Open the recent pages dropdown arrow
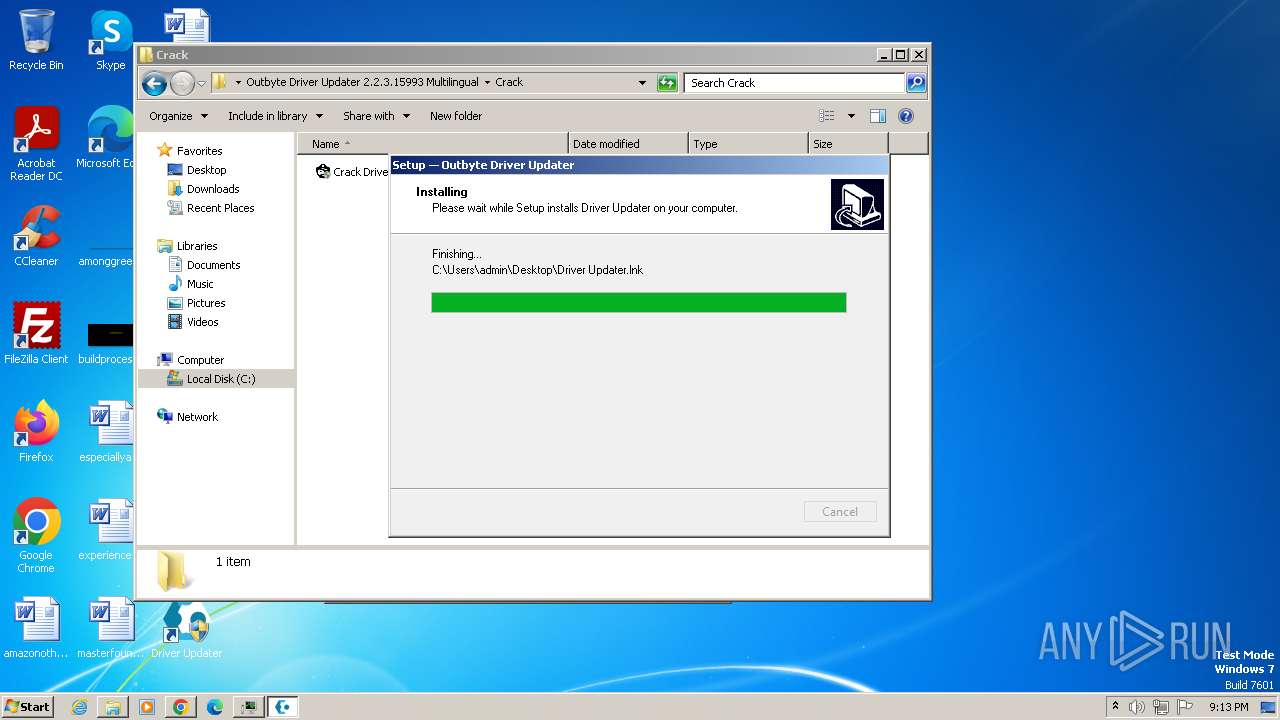1280x720 pixels. coord(201,83)
